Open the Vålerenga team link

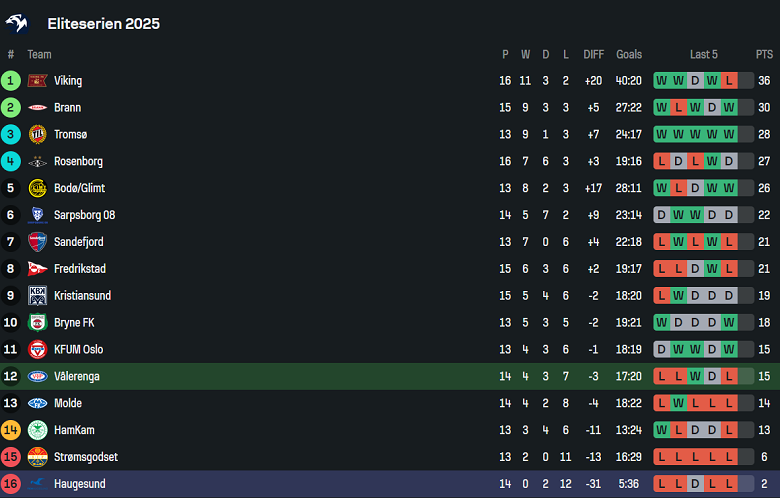(76, 377)
